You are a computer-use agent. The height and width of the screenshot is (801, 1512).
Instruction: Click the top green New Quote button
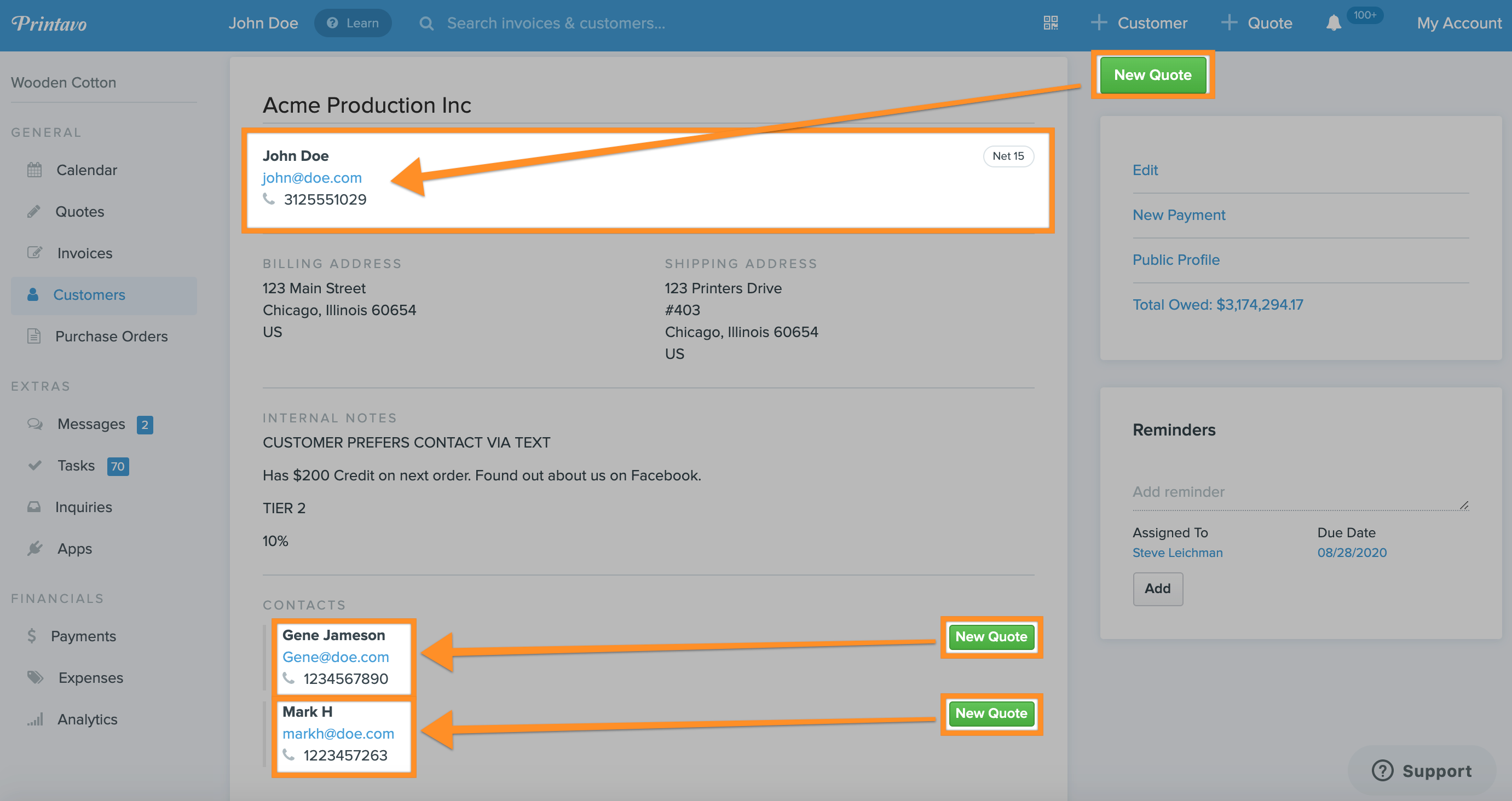coord(1153,75)
